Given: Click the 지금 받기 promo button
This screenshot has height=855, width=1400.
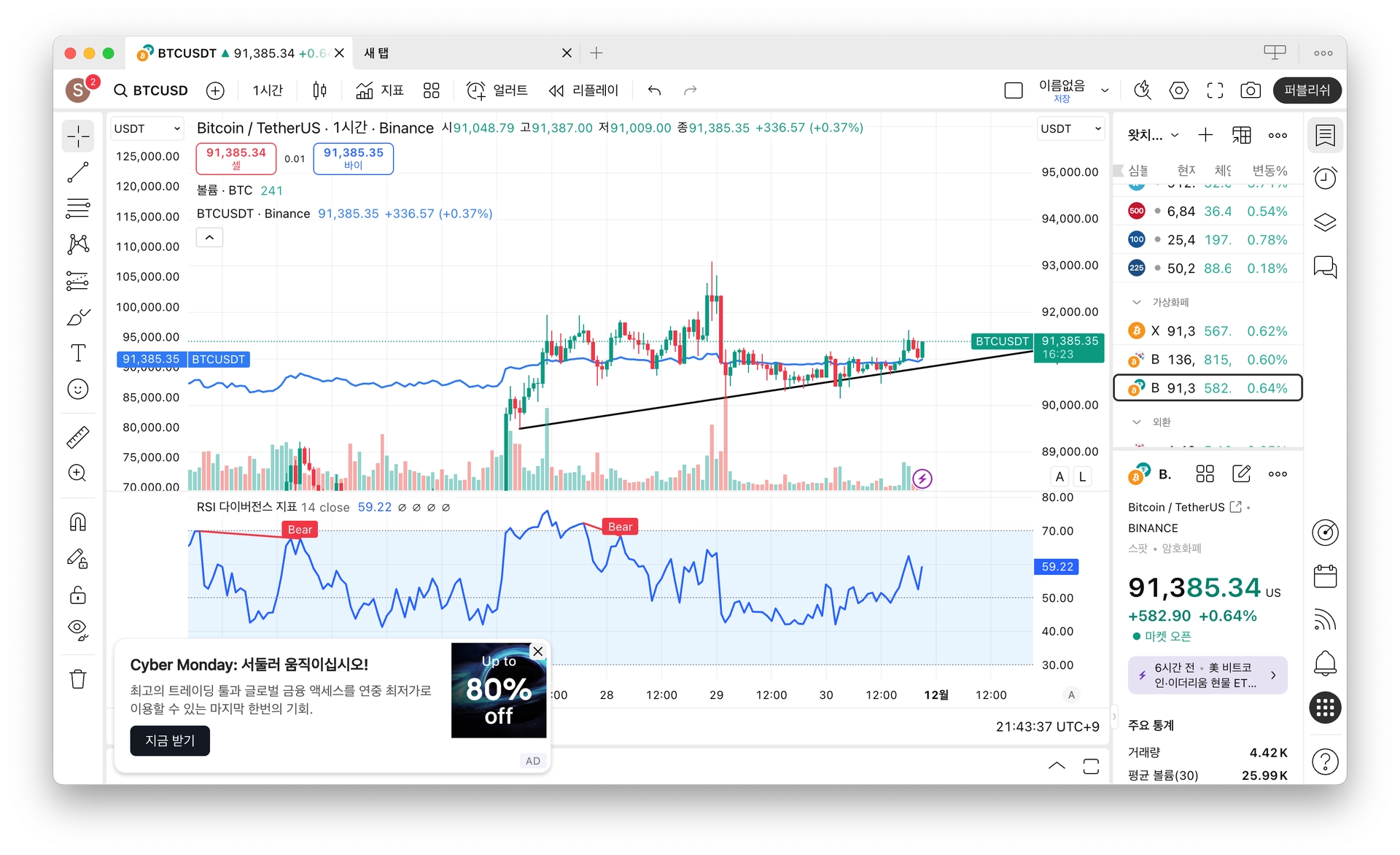Looking at the screenshot, I should tap(170, 740).
